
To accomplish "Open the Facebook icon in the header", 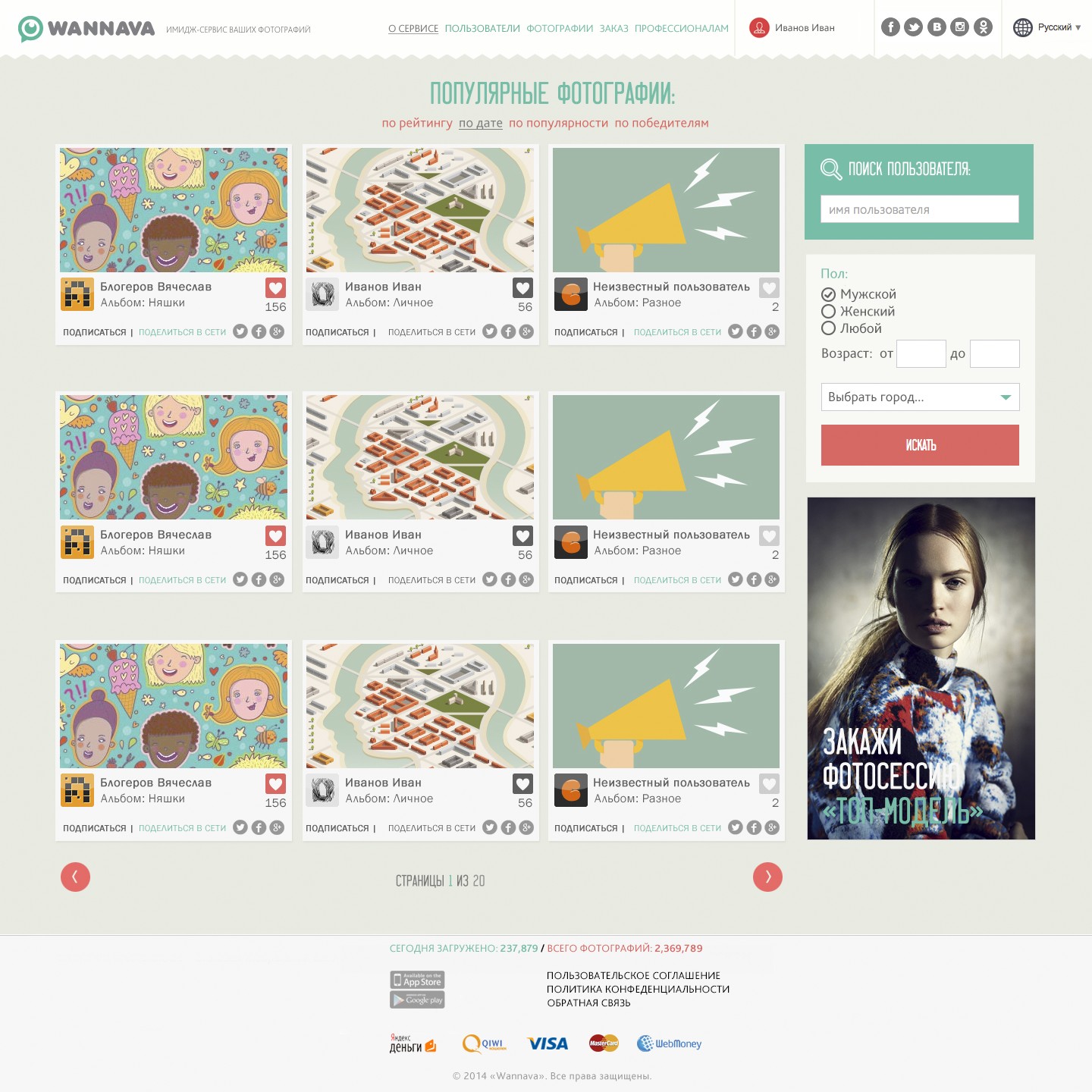I will tap(890, 27).
